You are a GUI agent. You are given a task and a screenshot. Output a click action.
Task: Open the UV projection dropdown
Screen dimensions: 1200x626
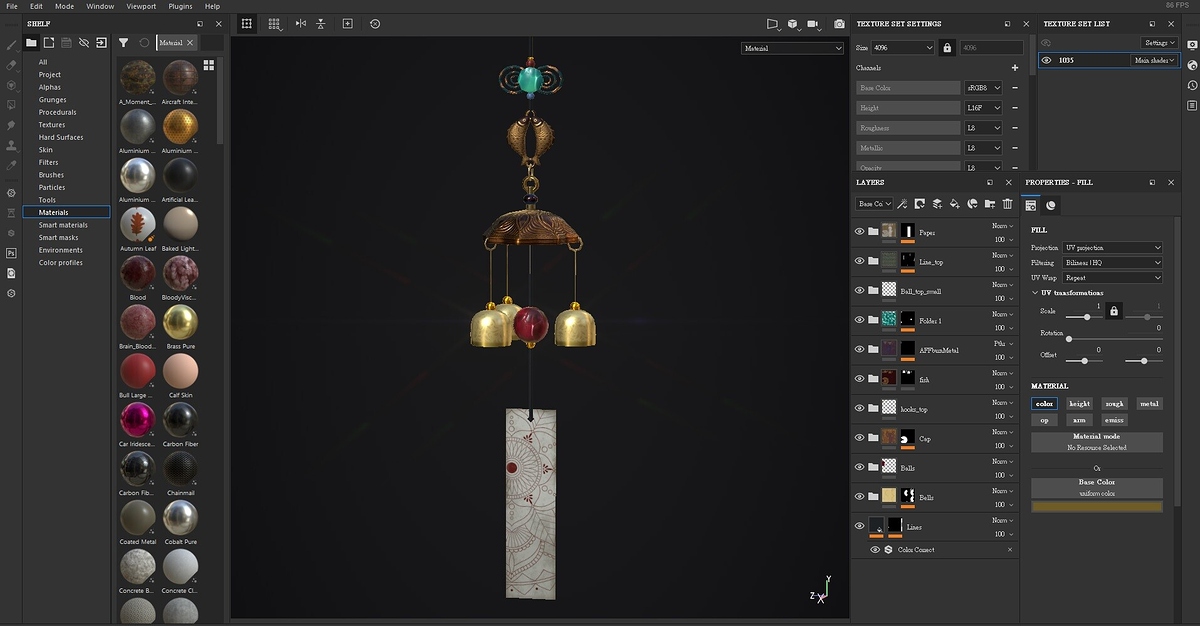coord(1112,248)
